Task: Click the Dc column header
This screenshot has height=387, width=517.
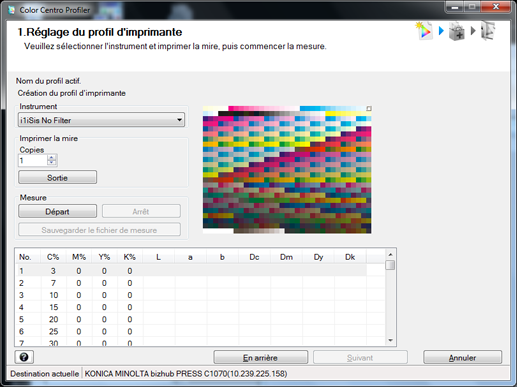Action: (254, 257)
